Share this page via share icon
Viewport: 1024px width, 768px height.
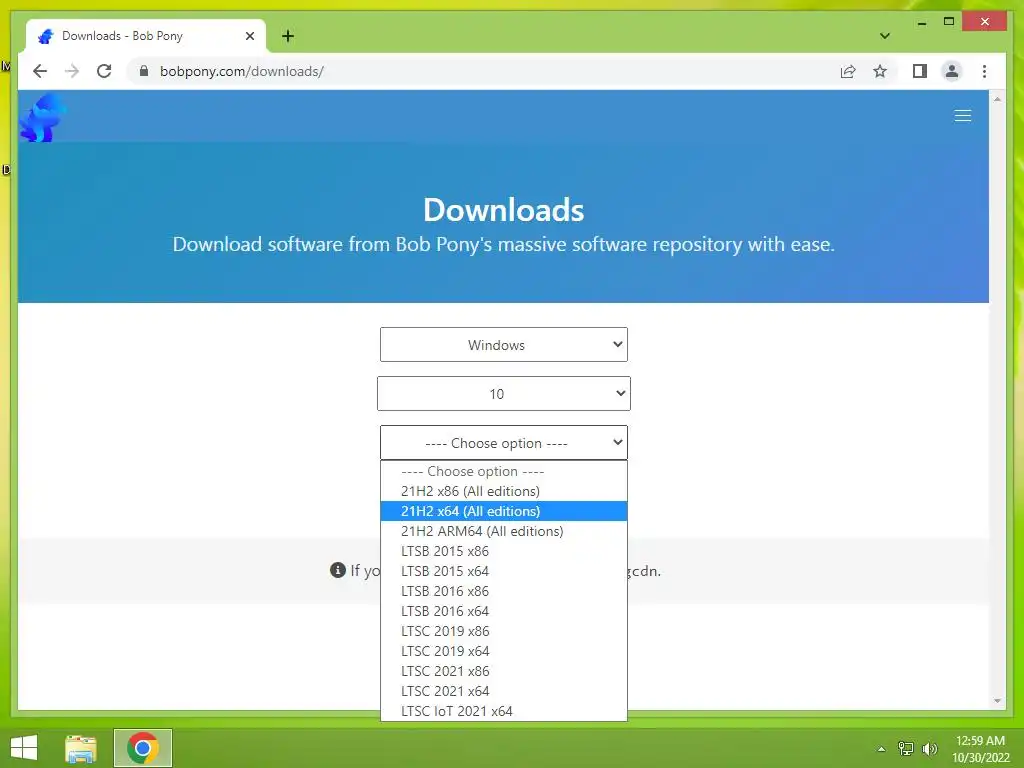(x=848, y=71)
